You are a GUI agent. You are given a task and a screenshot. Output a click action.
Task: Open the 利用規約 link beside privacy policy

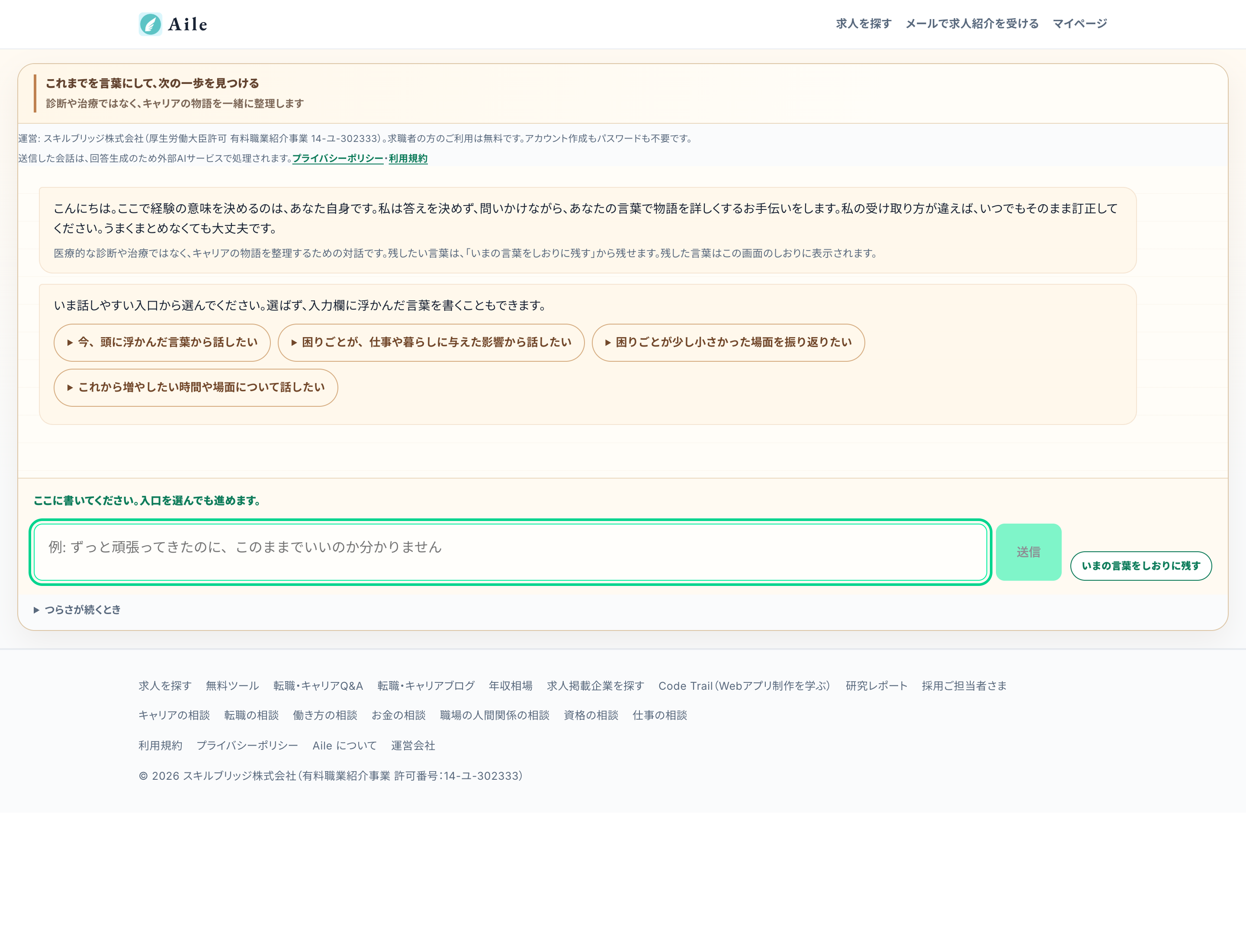tap(408, 159)
